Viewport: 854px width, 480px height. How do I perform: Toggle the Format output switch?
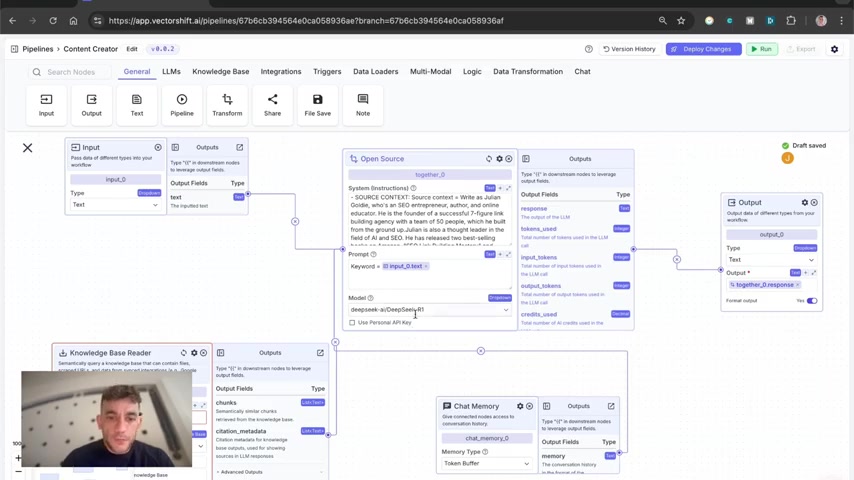point(812,301)
